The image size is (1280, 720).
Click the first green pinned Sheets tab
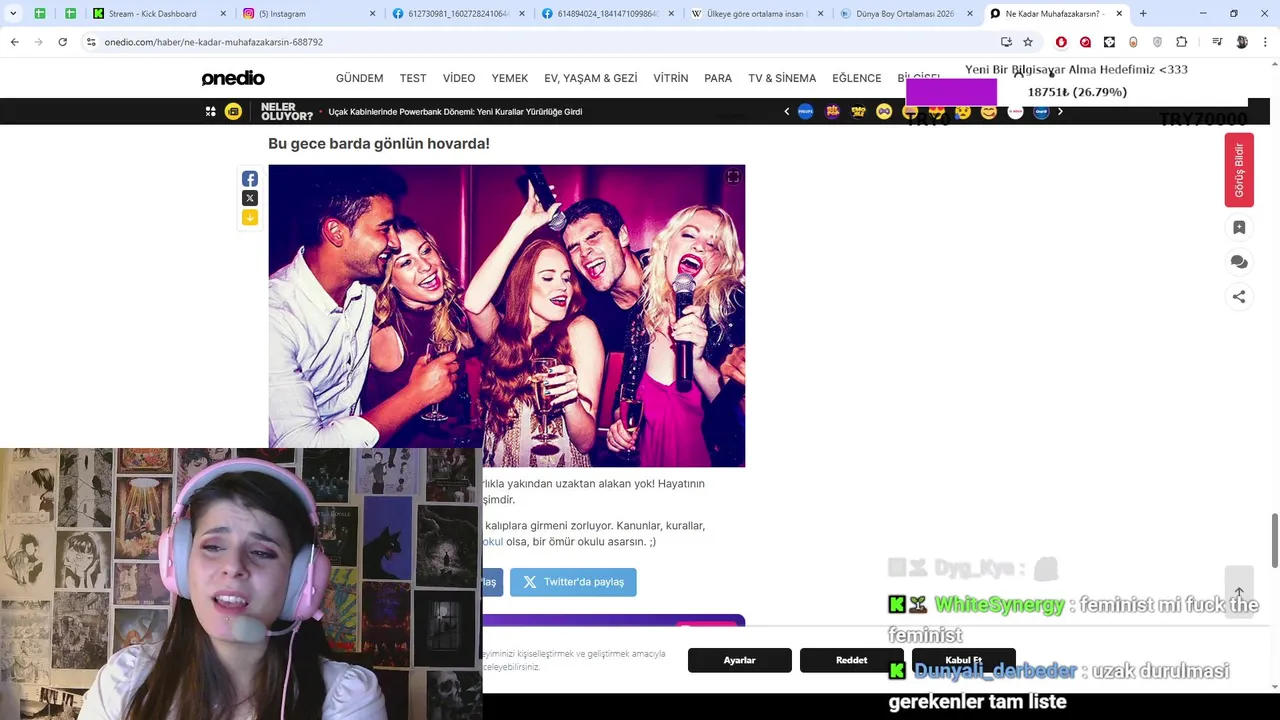pos(40,14)
